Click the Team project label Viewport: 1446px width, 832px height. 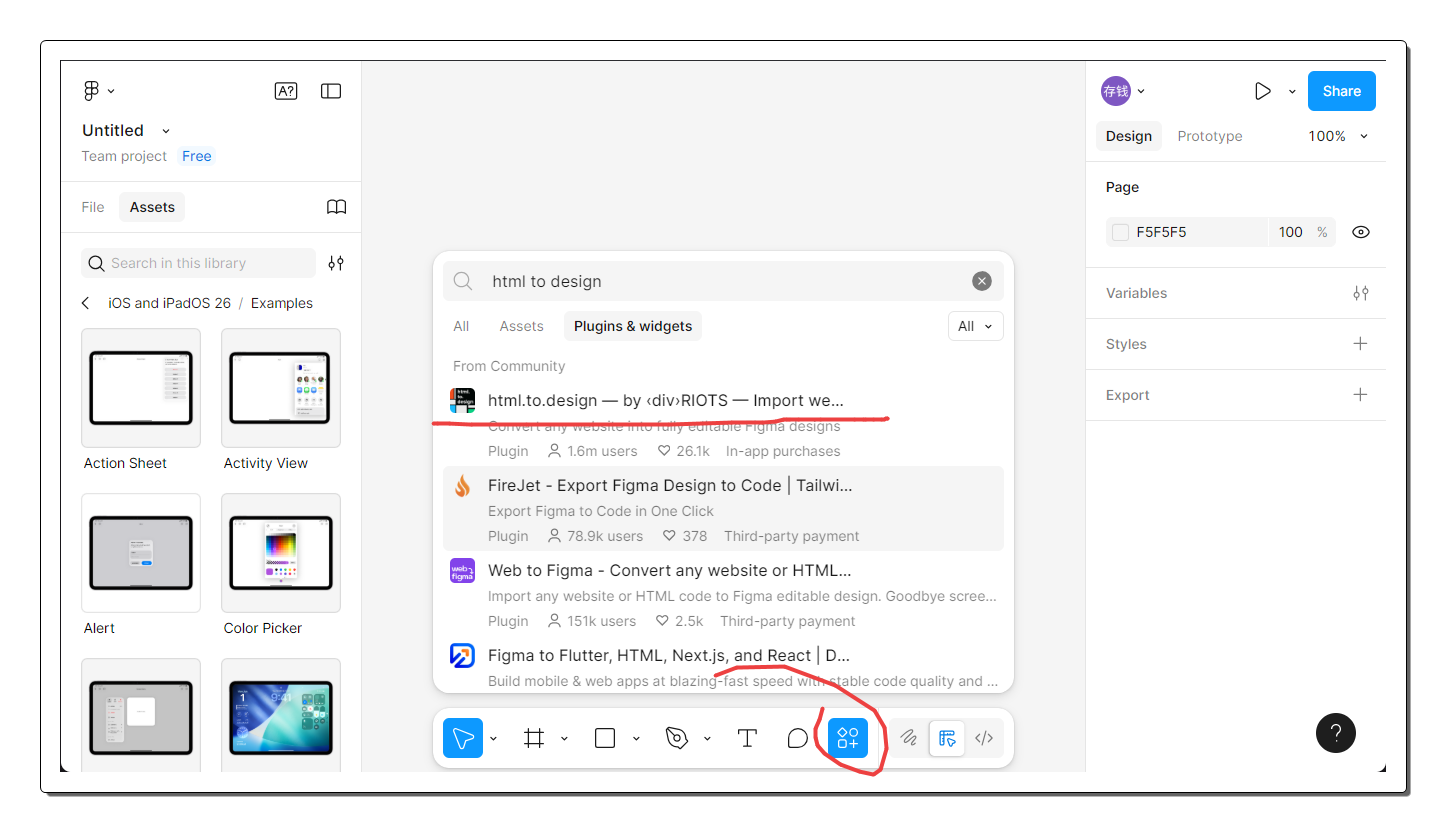124,156
